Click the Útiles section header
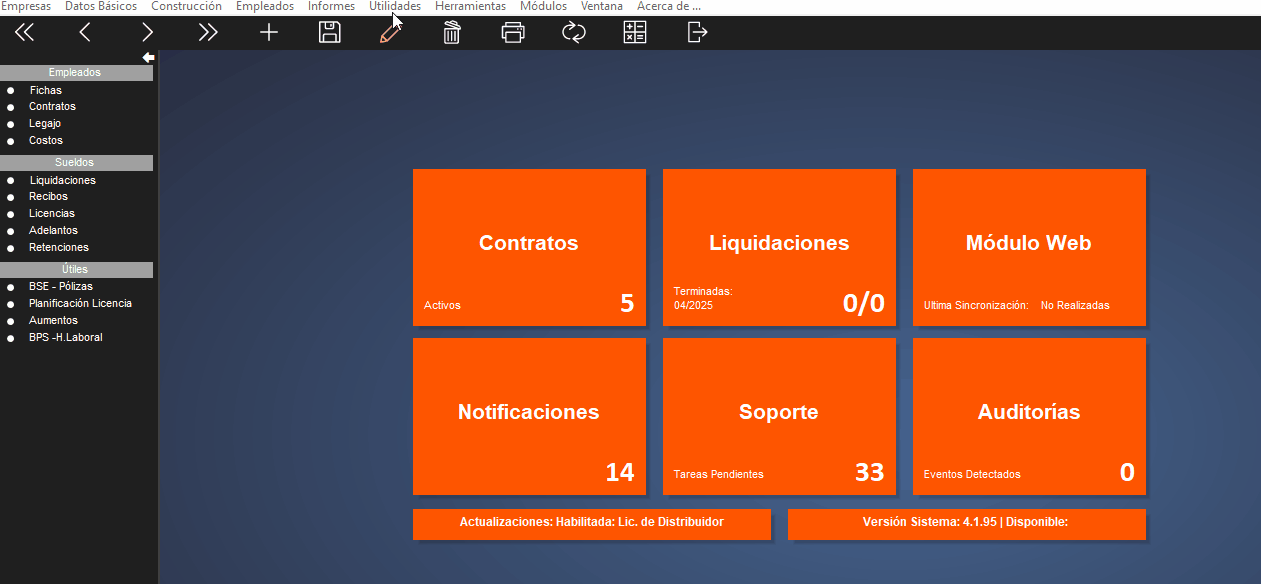 [76, 269]
